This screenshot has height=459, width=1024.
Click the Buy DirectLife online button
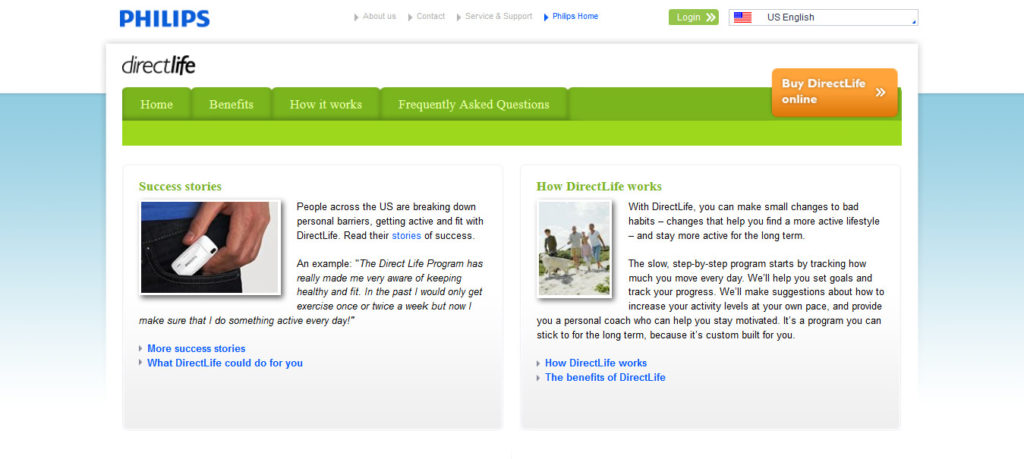(x=835, y=92)
